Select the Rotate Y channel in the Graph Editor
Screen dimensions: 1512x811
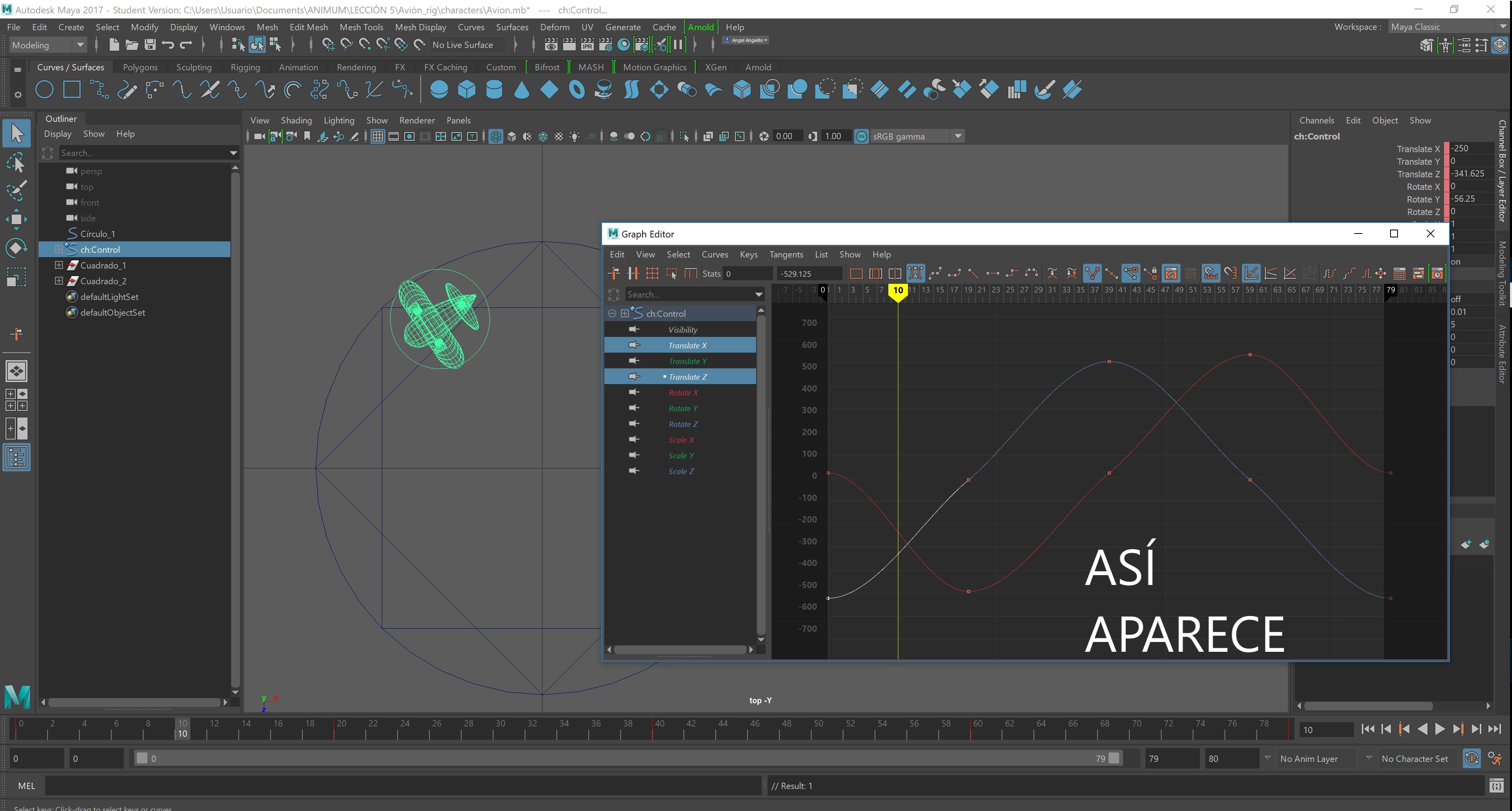coord(683,408)
